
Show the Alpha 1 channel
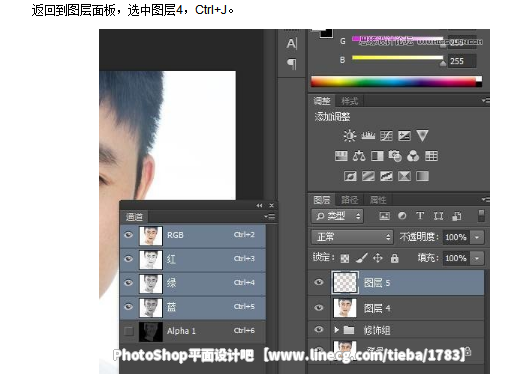coord(128,331)
